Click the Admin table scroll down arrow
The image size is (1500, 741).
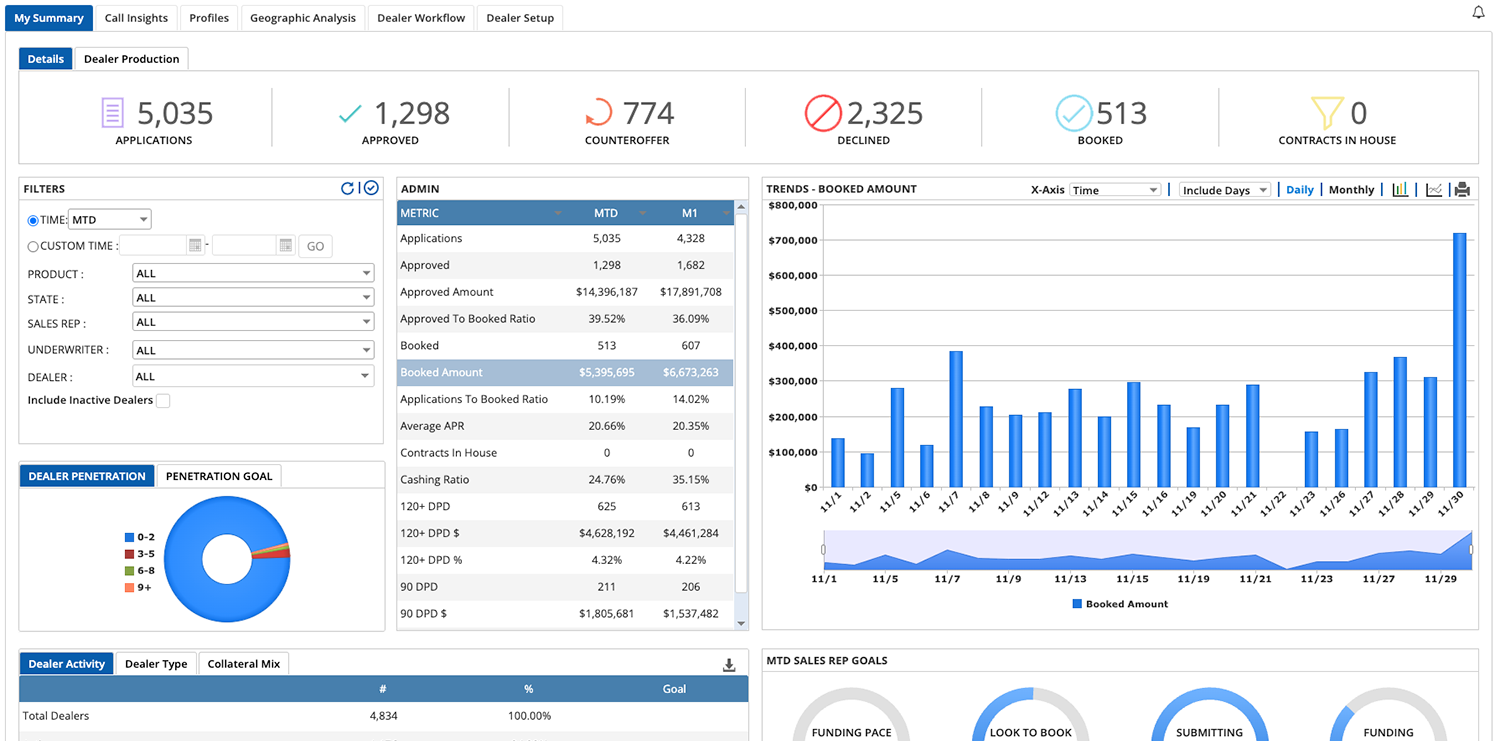click(x=741, y=623)
